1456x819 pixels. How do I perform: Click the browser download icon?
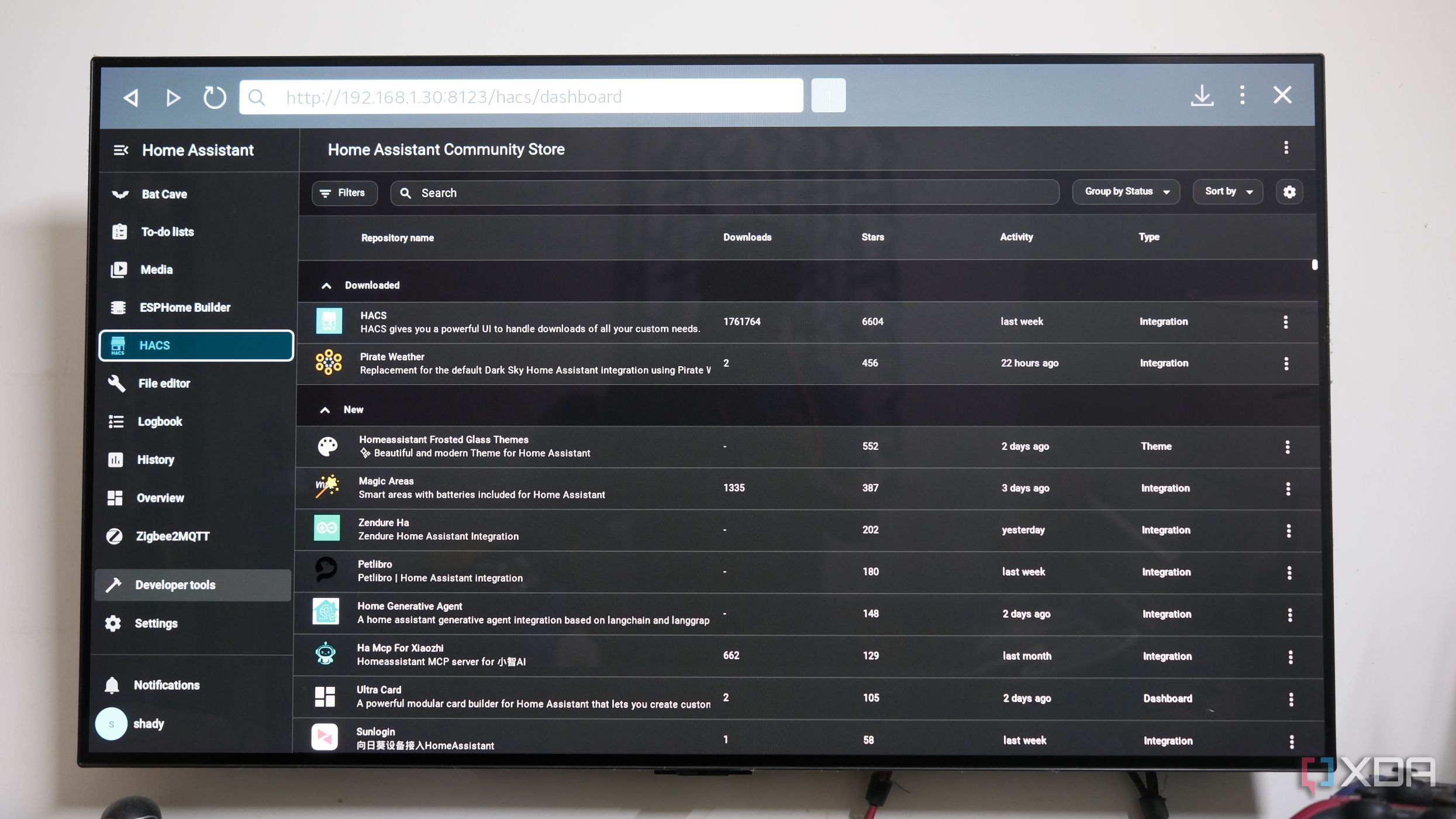1202,95
